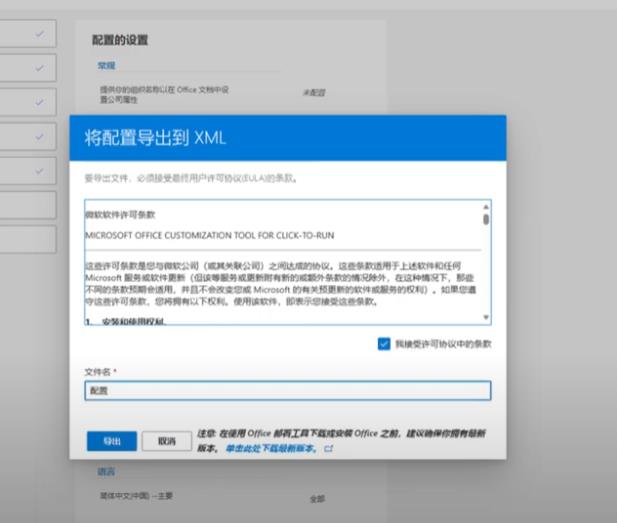This screenshot has height=523, width=617.
Task: Focus the 文件名 file name field
Action: pyautogui.click(x=288, y=390)
